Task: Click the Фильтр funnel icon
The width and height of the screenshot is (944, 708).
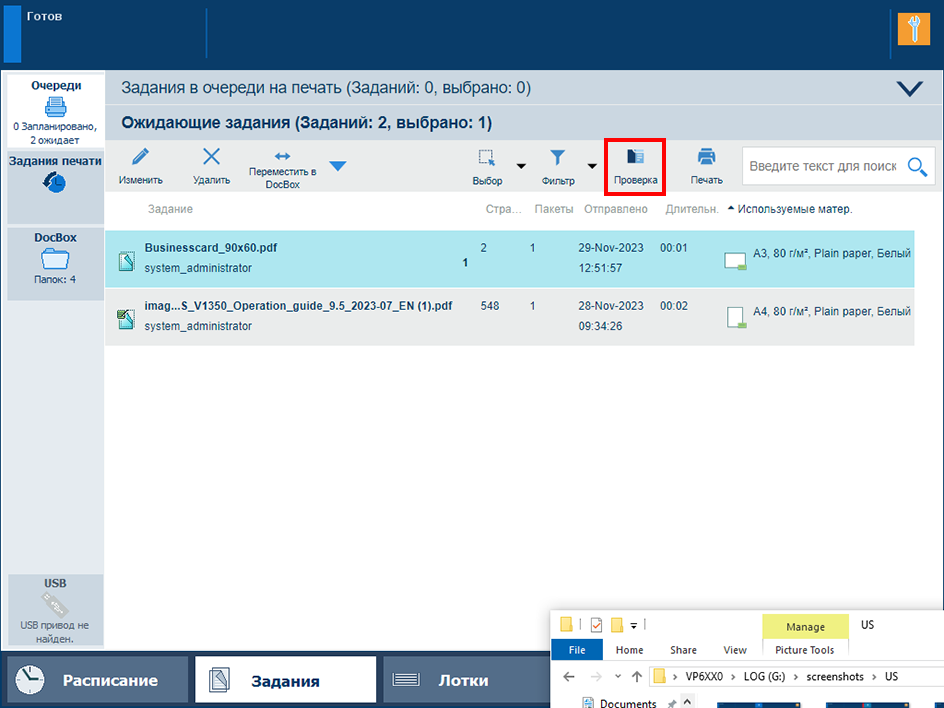Action: tap(557, 158)
